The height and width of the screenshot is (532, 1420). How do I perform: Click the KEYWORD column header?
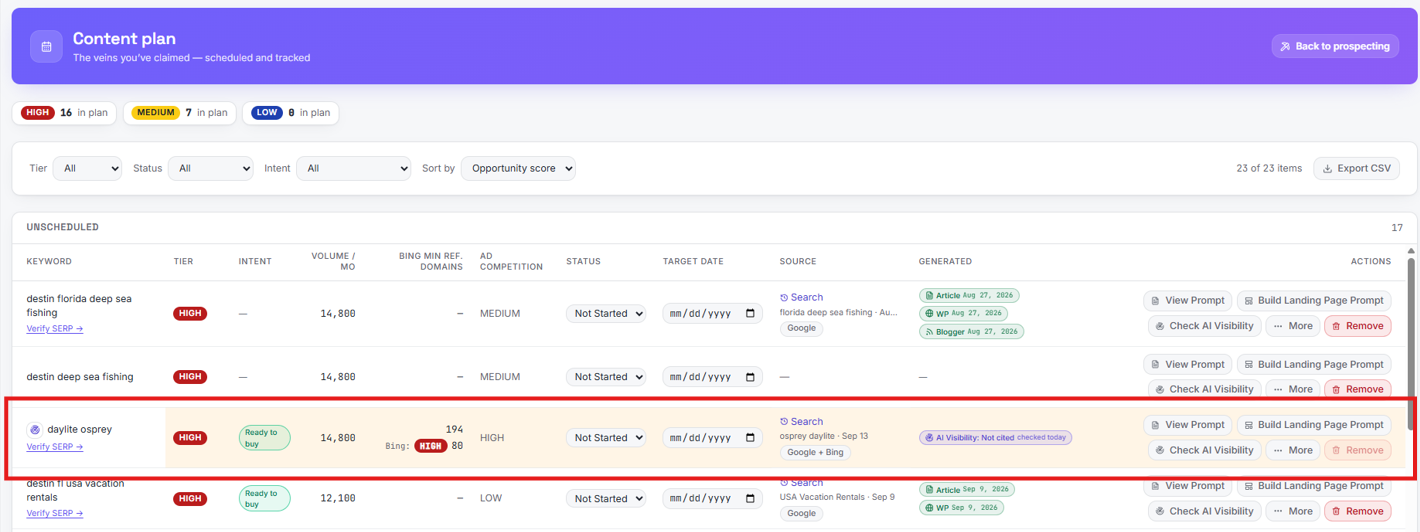coord(49,261)
